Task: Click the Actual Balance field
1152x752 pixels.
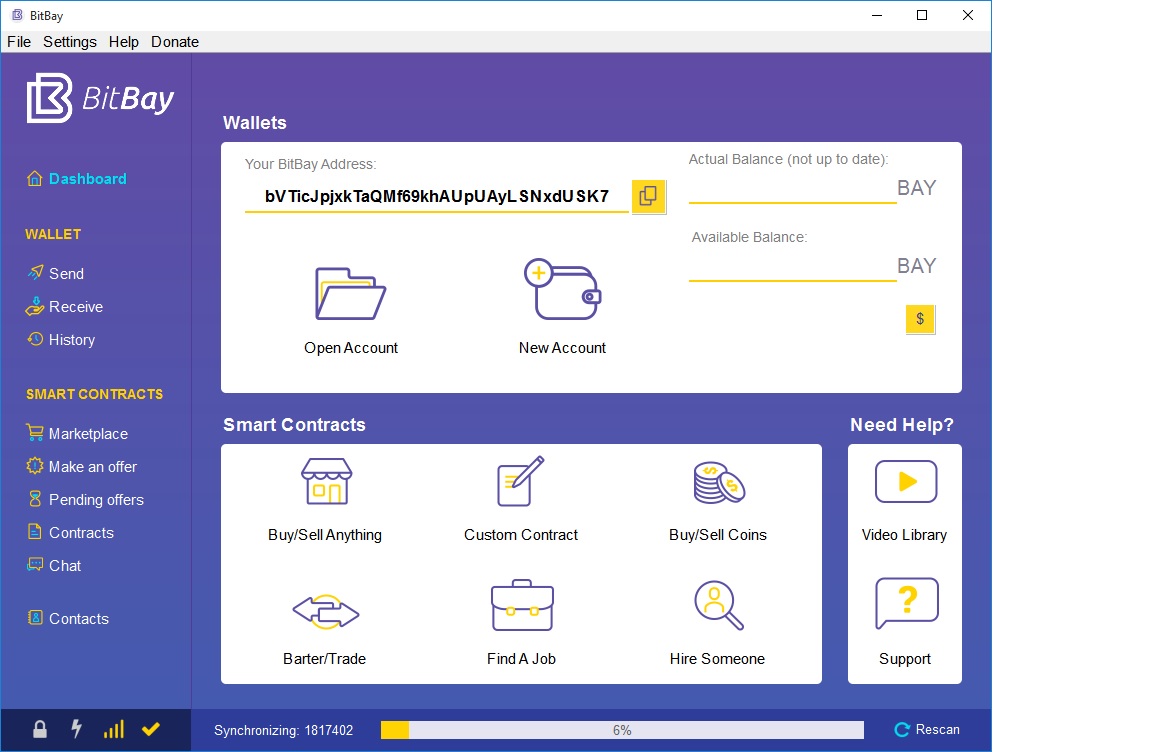Action: click(x=792, y=188)
